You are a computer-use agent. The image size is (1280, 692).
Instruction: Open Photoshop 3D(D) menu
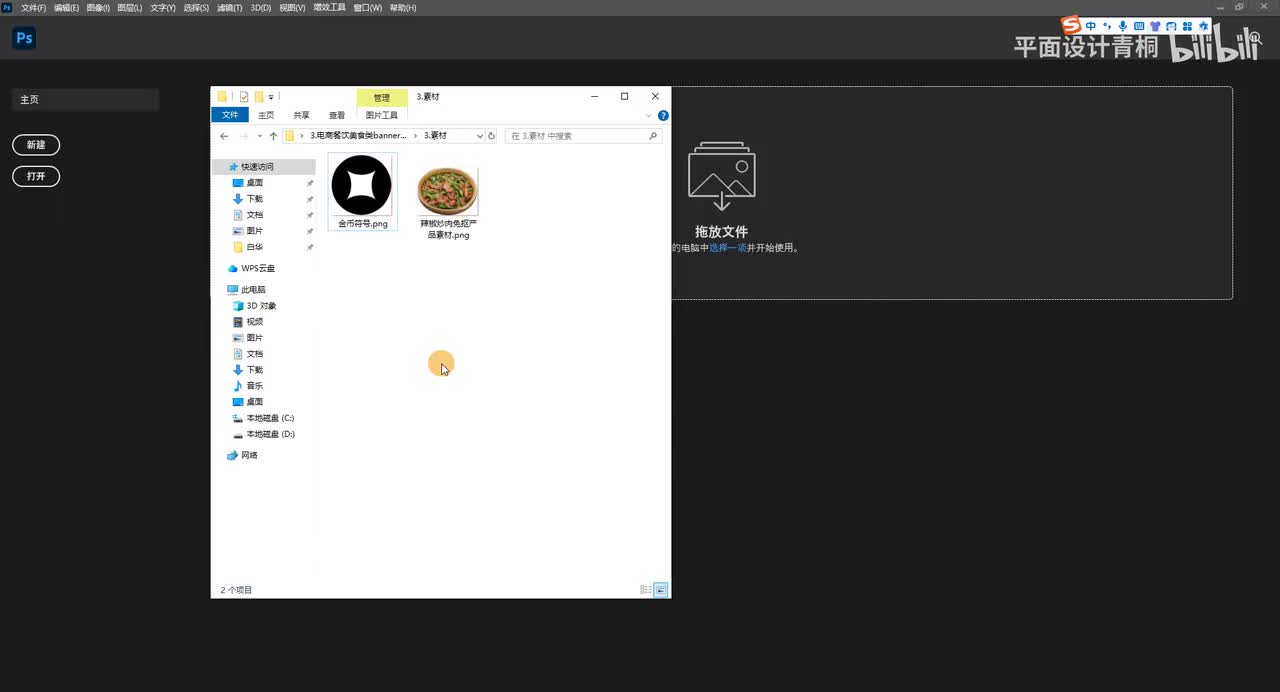(260, 8)
